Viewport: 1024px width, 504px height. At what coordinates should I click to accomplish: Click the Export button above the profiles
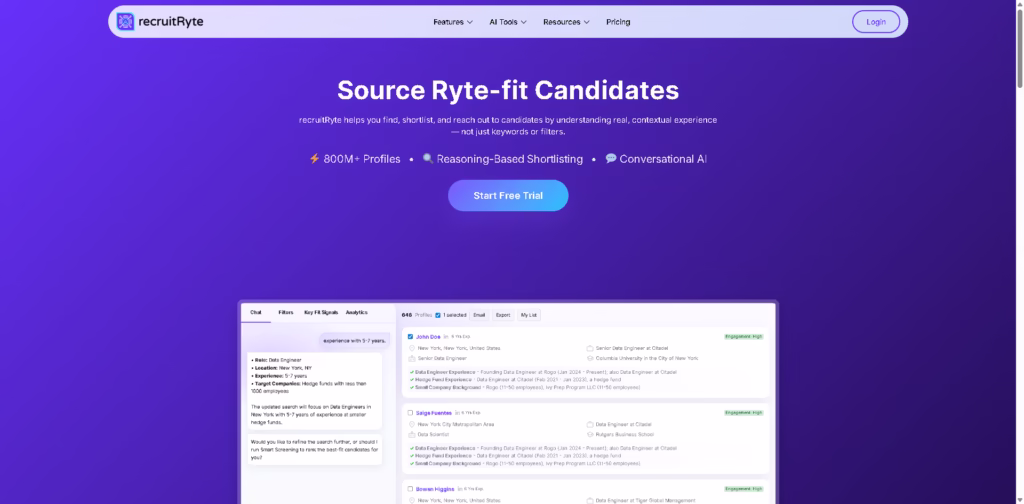(503, 315)
